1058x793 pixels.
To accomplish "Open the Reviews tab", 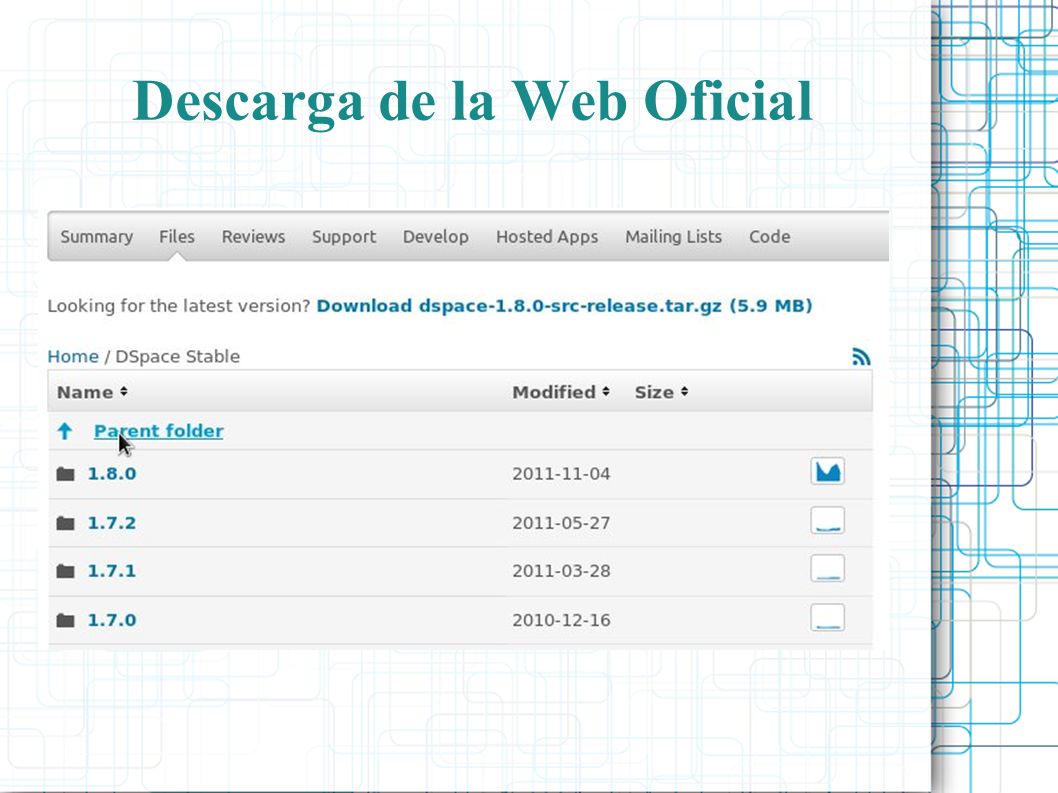I will 254,237.
